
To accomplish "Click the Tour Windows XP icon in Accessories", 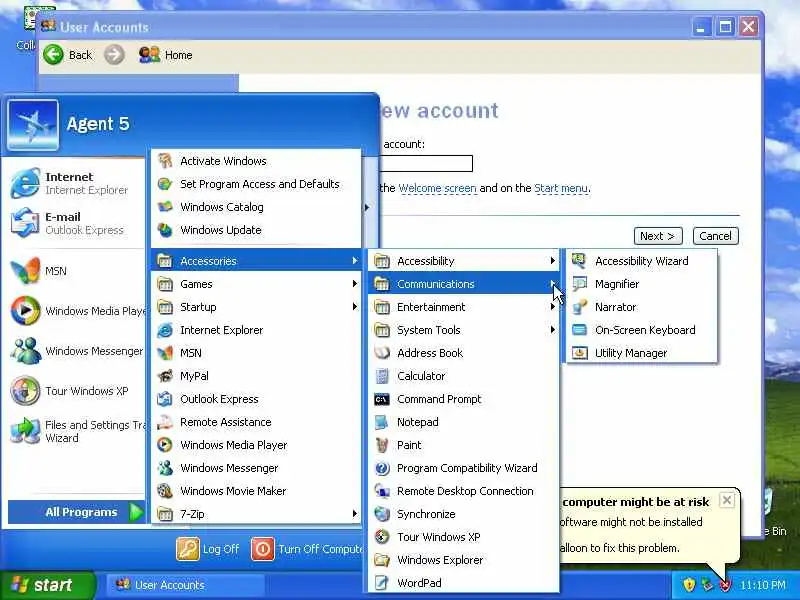I will point(382,537).
